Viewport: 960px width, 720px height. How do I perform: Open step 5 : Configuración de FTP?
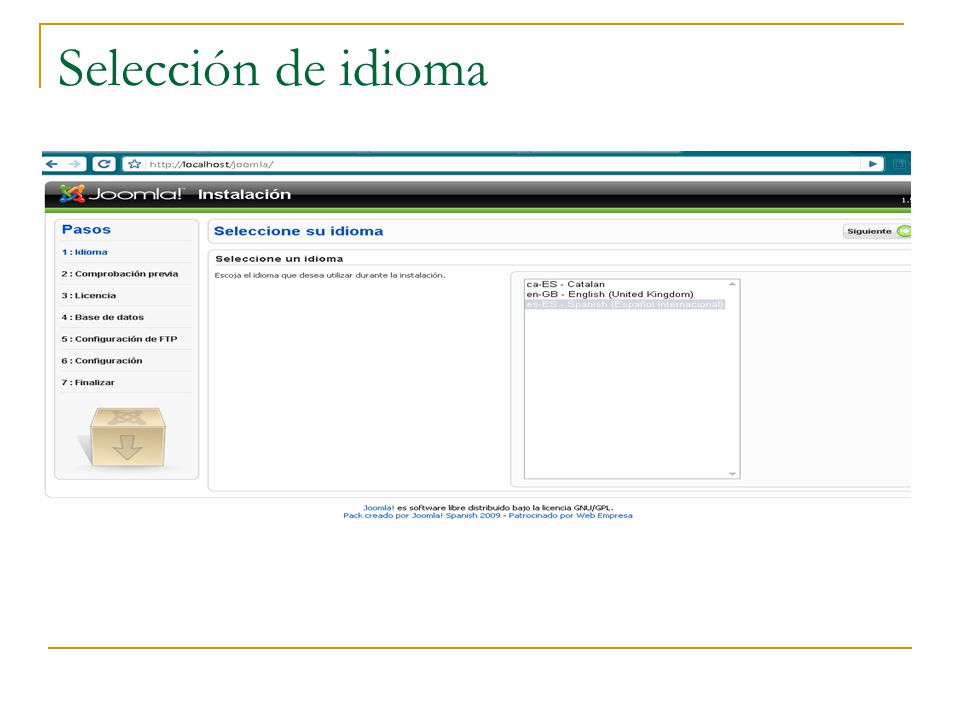point(119,339)
